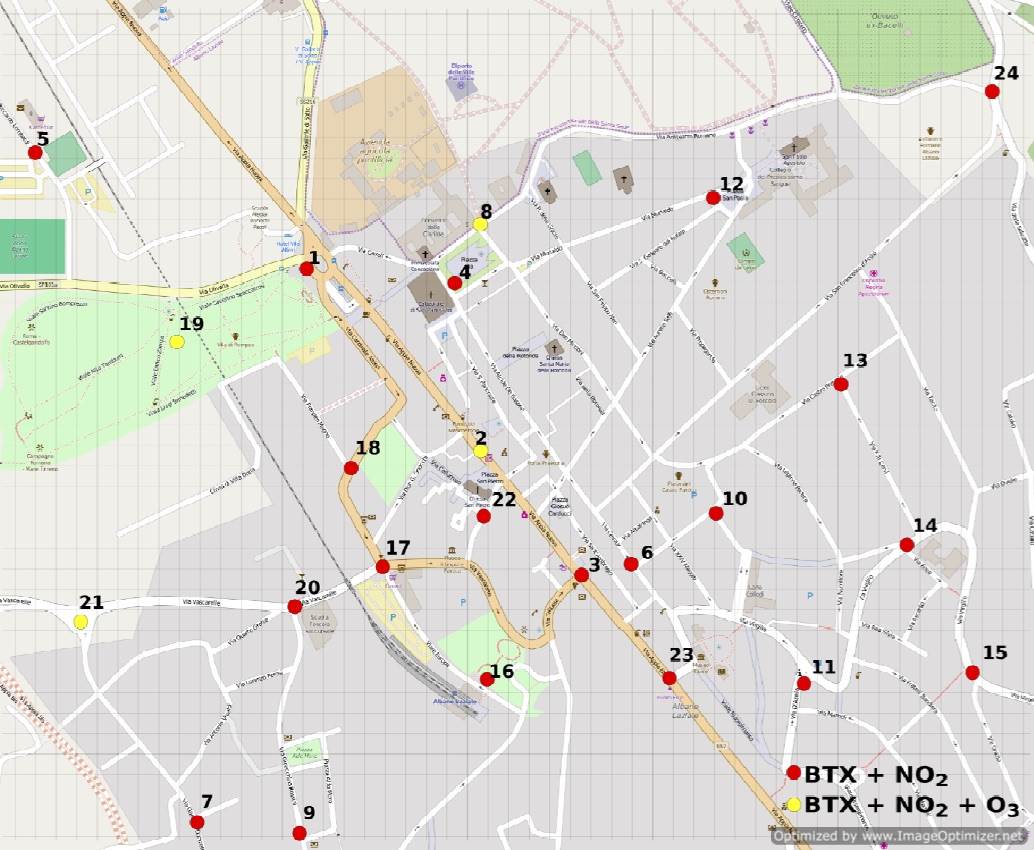This screenshot has width=1034, height=850.
Task: Click red marker number 7
Action: coord(197,822)
